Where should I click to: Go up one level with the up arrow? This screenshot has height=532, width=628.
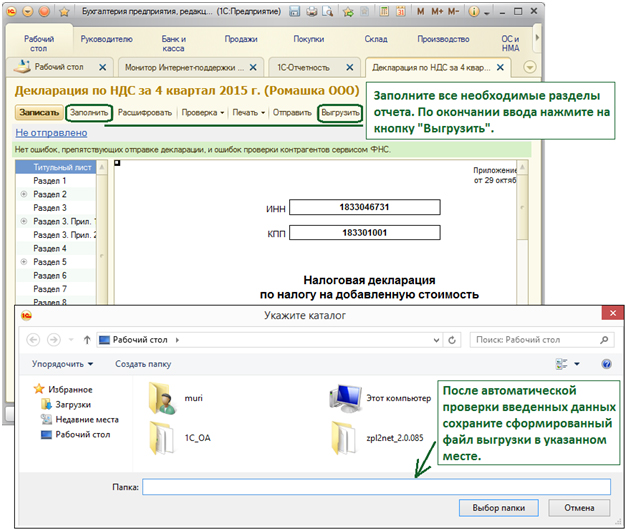click(87, 340)
